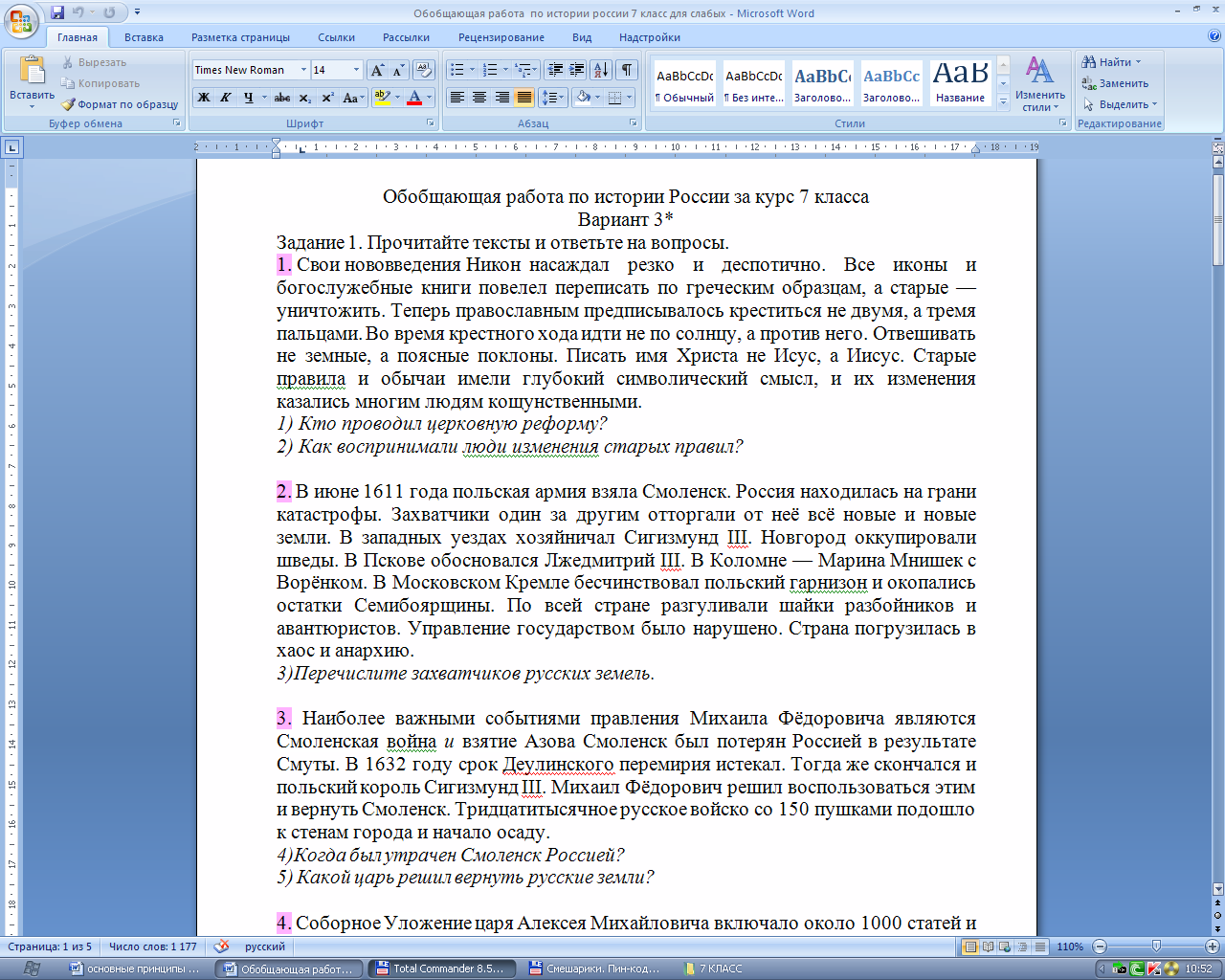1225x980 pixels.
Task: Expand the Font (Шрифт) dialog launcher
Action: (x=432, y=123)
